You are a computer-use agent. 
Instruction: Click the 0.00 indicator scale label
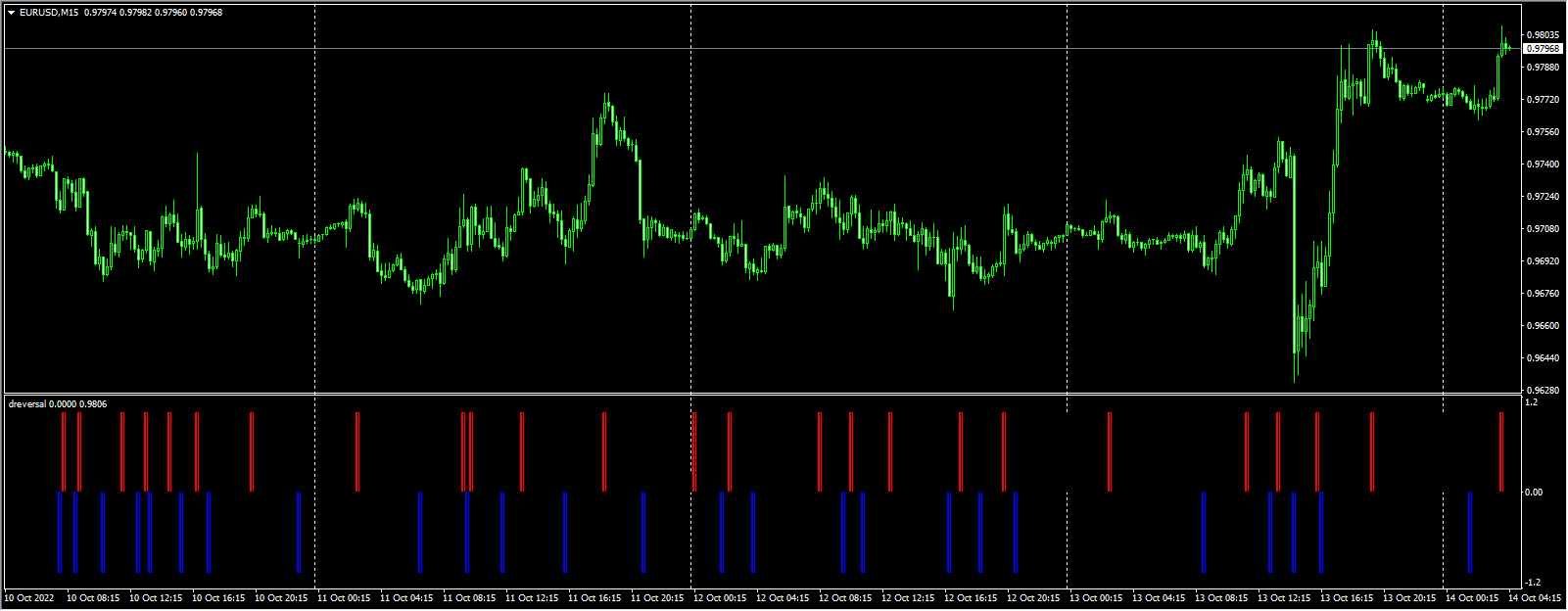pos(1535,493)
